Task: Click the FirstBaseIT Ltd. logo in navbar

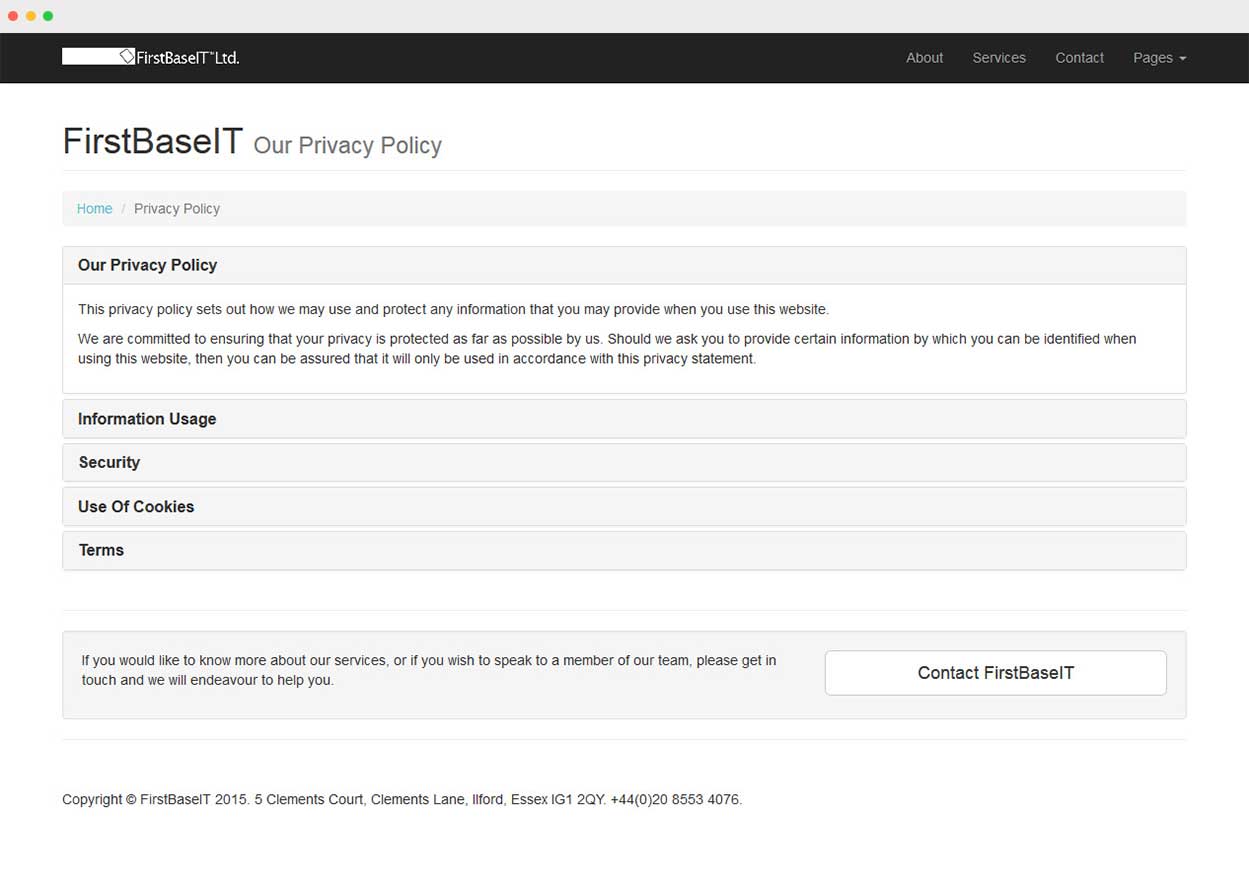Action: tap(151, 57)
